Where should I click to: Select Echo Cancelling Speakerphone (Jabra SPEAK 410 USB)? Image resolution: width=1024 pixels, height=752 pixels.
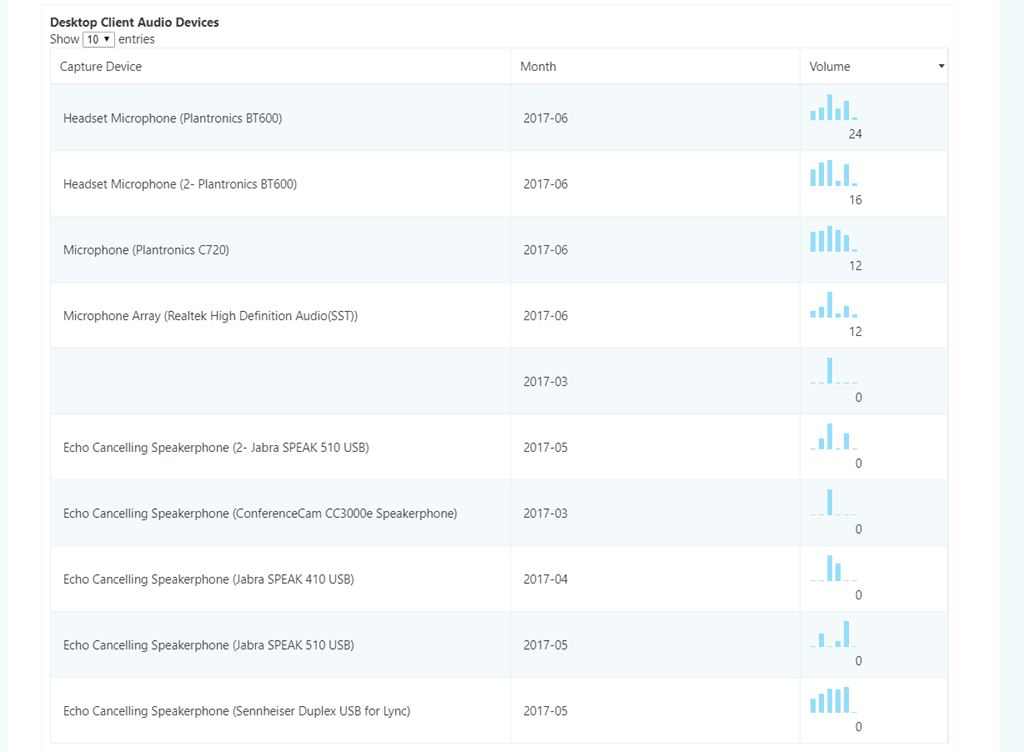[x=208, y=579]
